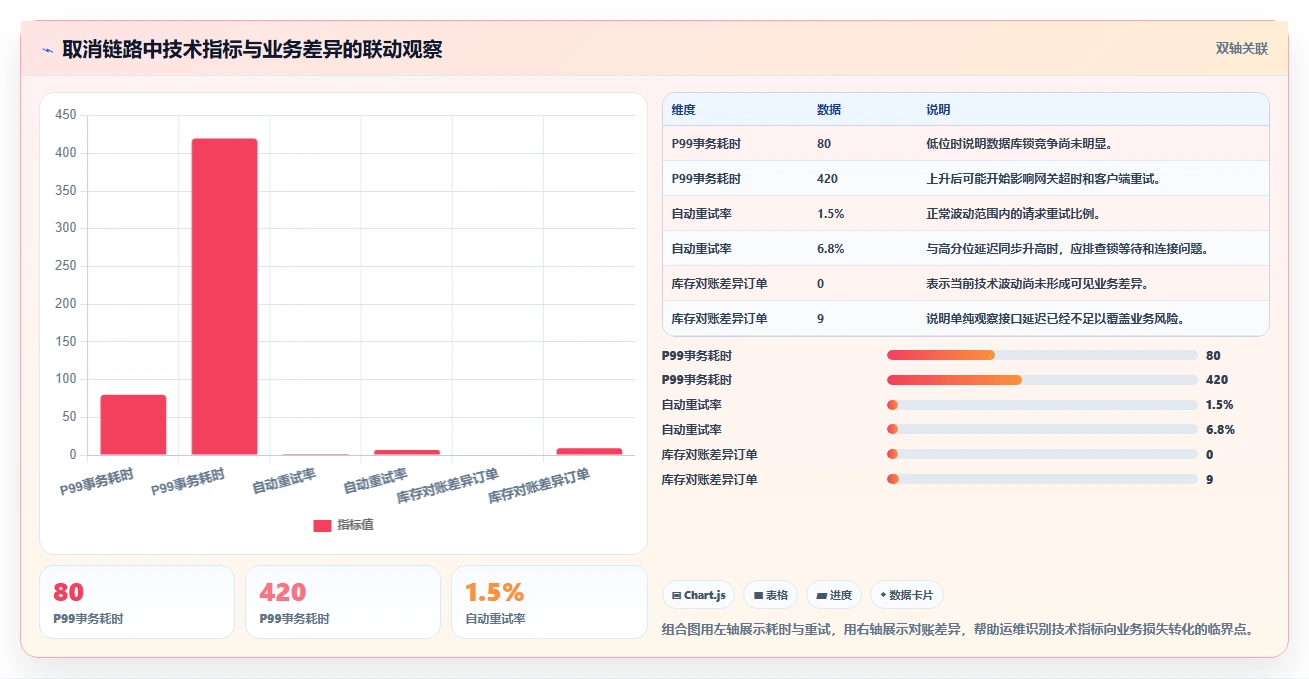The image size is (1309, 679).
Task: Click the progress bar showing 9
Action: click(x=1042, y=479)
